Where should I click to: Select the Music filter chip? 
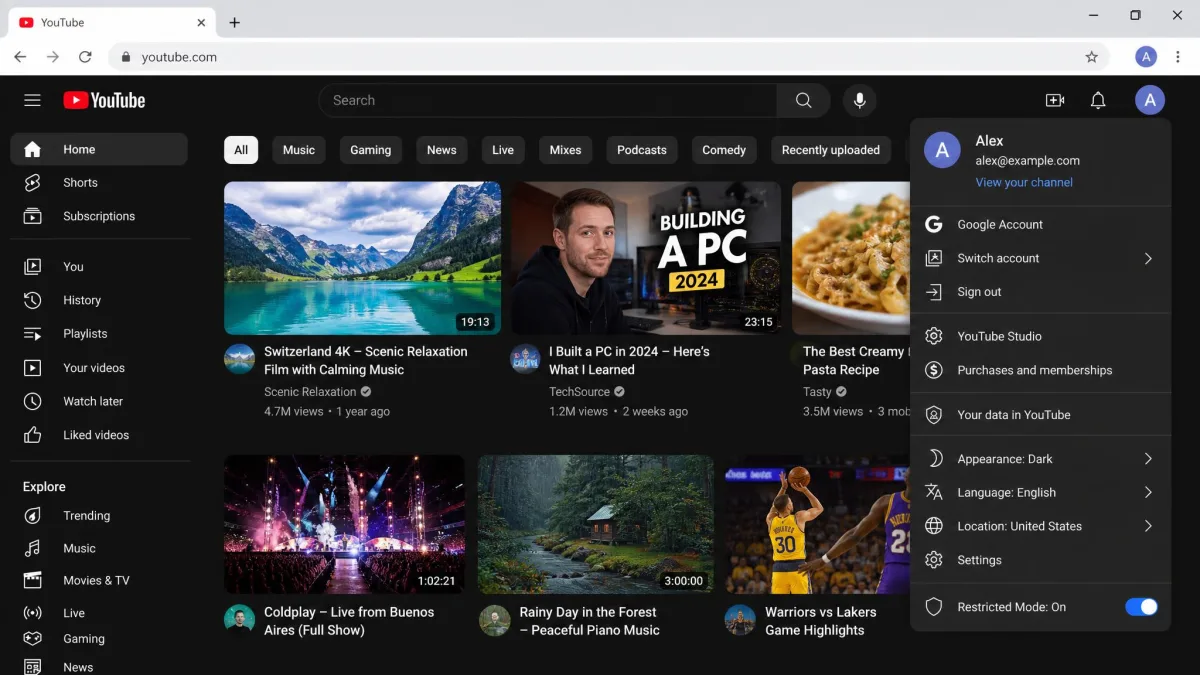[x=298, y=150]
